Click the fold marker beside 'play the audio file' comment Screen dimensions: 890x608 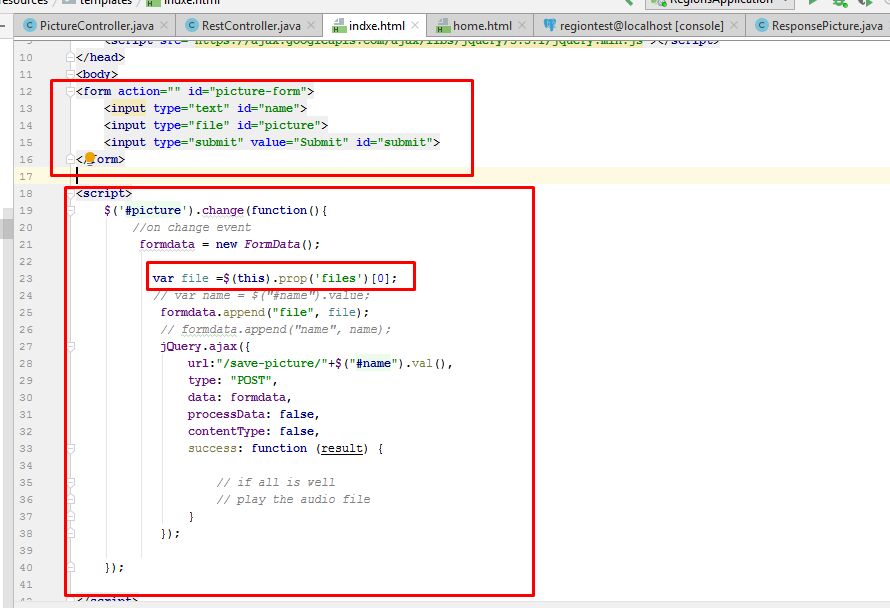click(70, 500)
